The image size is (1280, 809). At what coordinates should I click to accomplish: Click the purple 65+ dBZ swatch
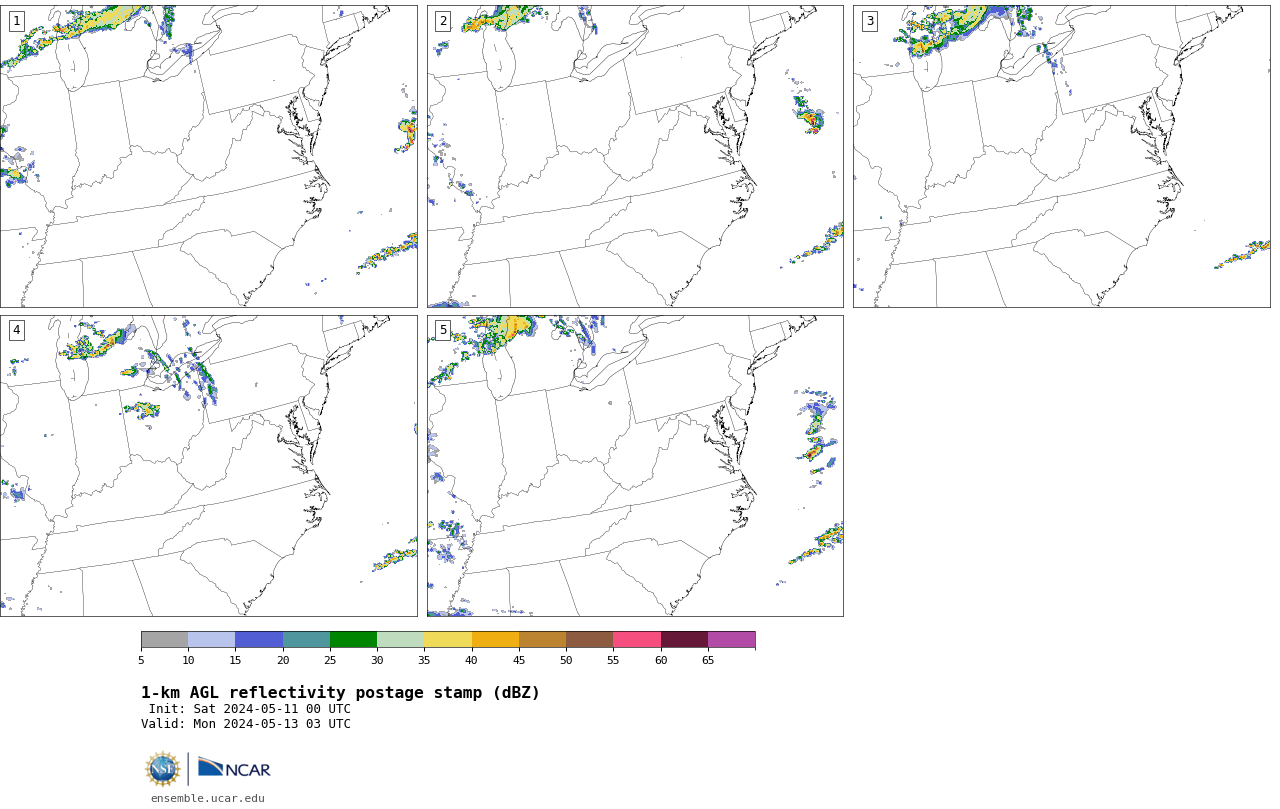(732, 640)
